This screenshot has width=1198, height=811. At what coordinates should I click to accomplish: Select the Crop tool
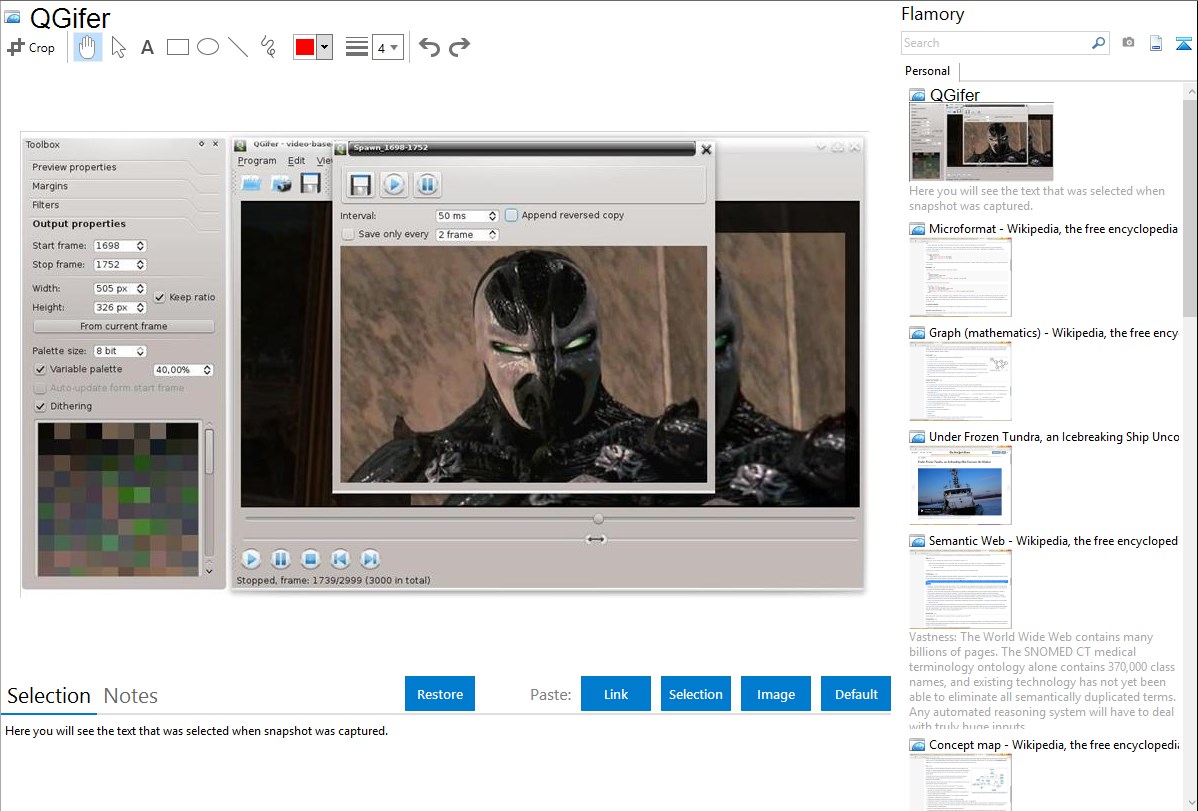click(31, 47)
